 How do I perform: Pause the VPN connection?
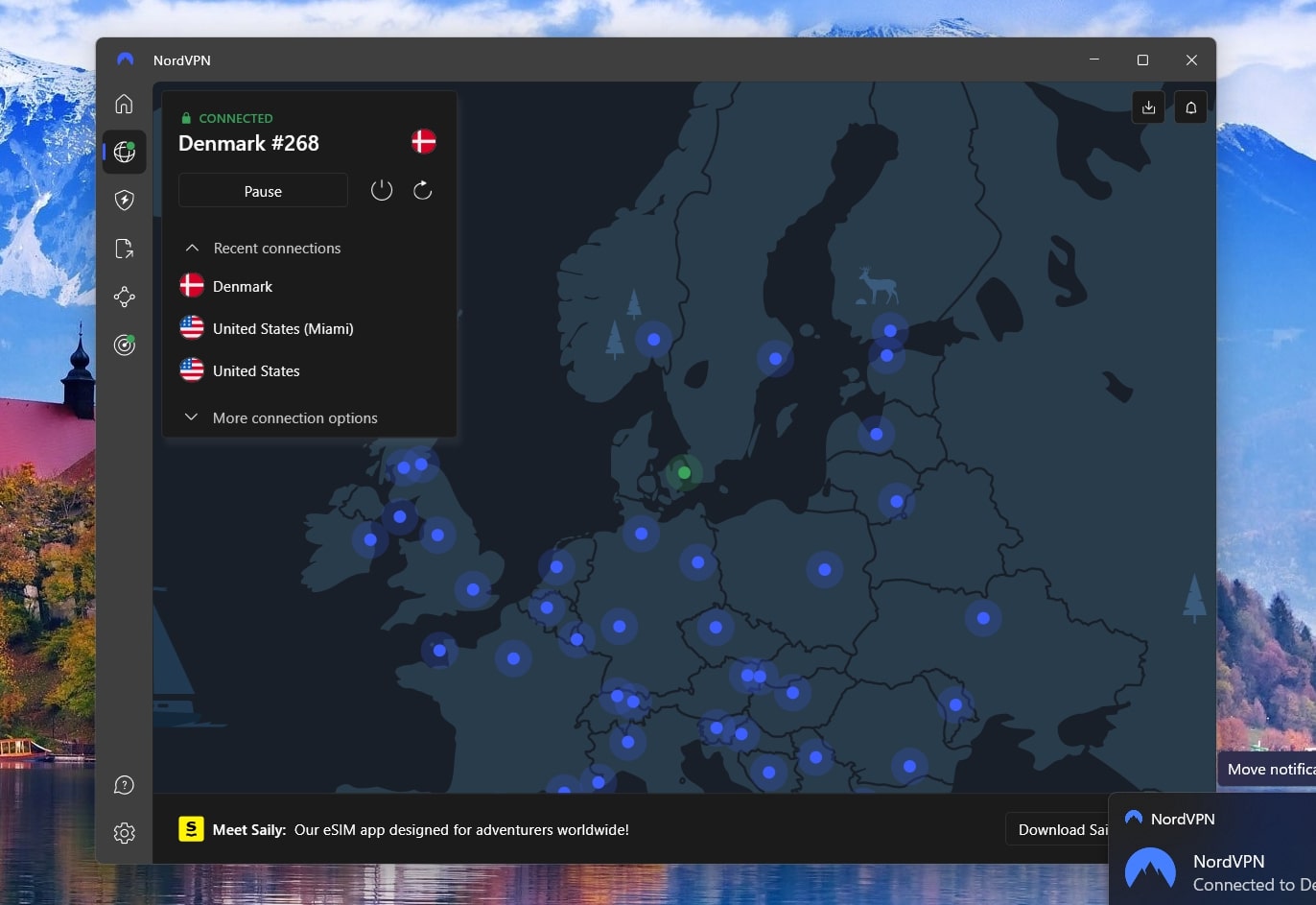click(262, 190)
